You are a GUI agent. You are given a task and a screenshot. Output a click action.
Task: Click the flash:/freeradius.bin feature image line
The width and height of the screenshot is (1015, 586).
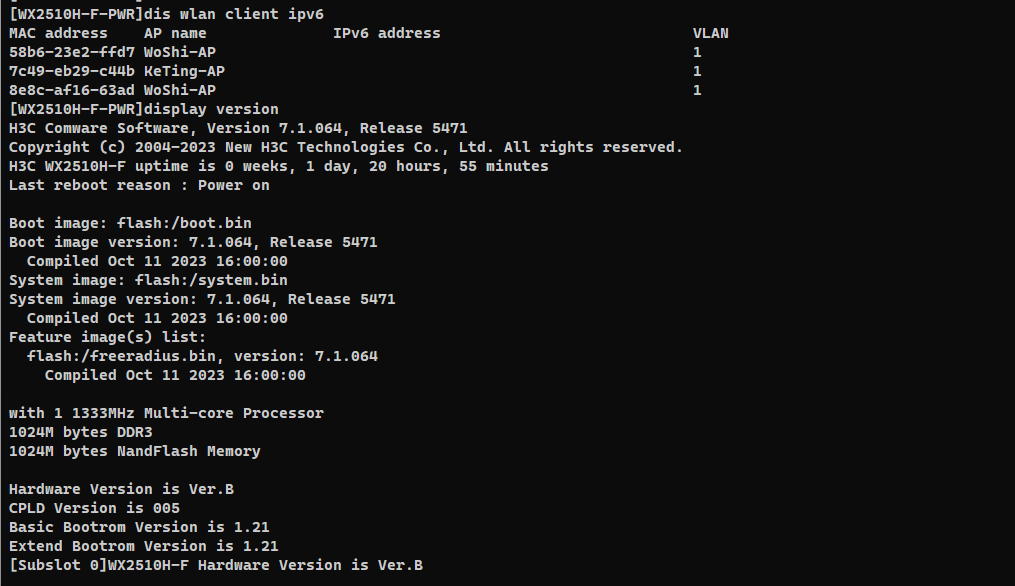pyautogui.click(x=202, y=356)
